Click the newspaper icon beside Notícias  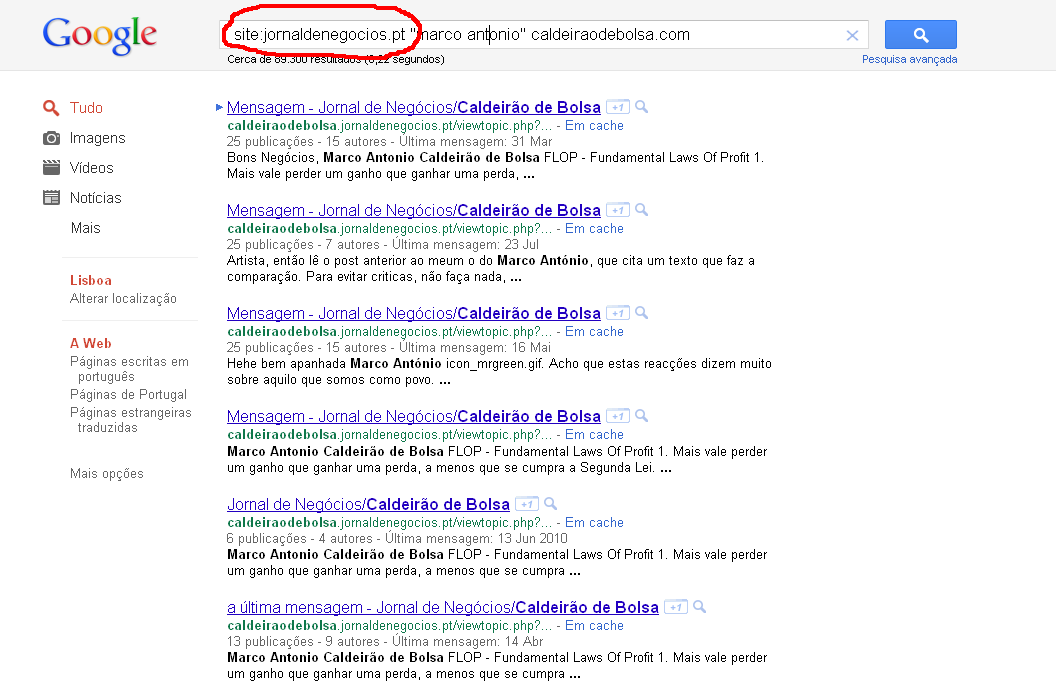51,197
